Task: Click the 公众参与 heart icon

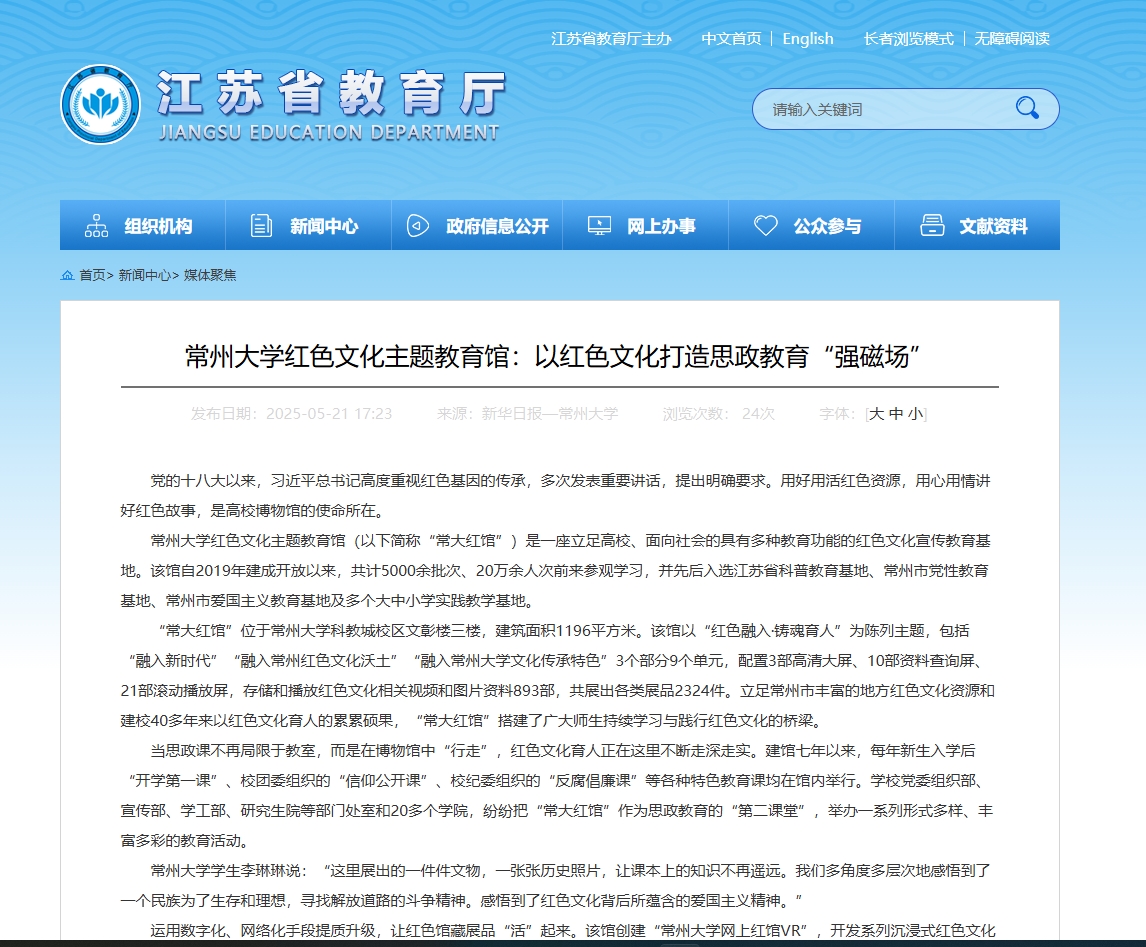Action: 766,226
